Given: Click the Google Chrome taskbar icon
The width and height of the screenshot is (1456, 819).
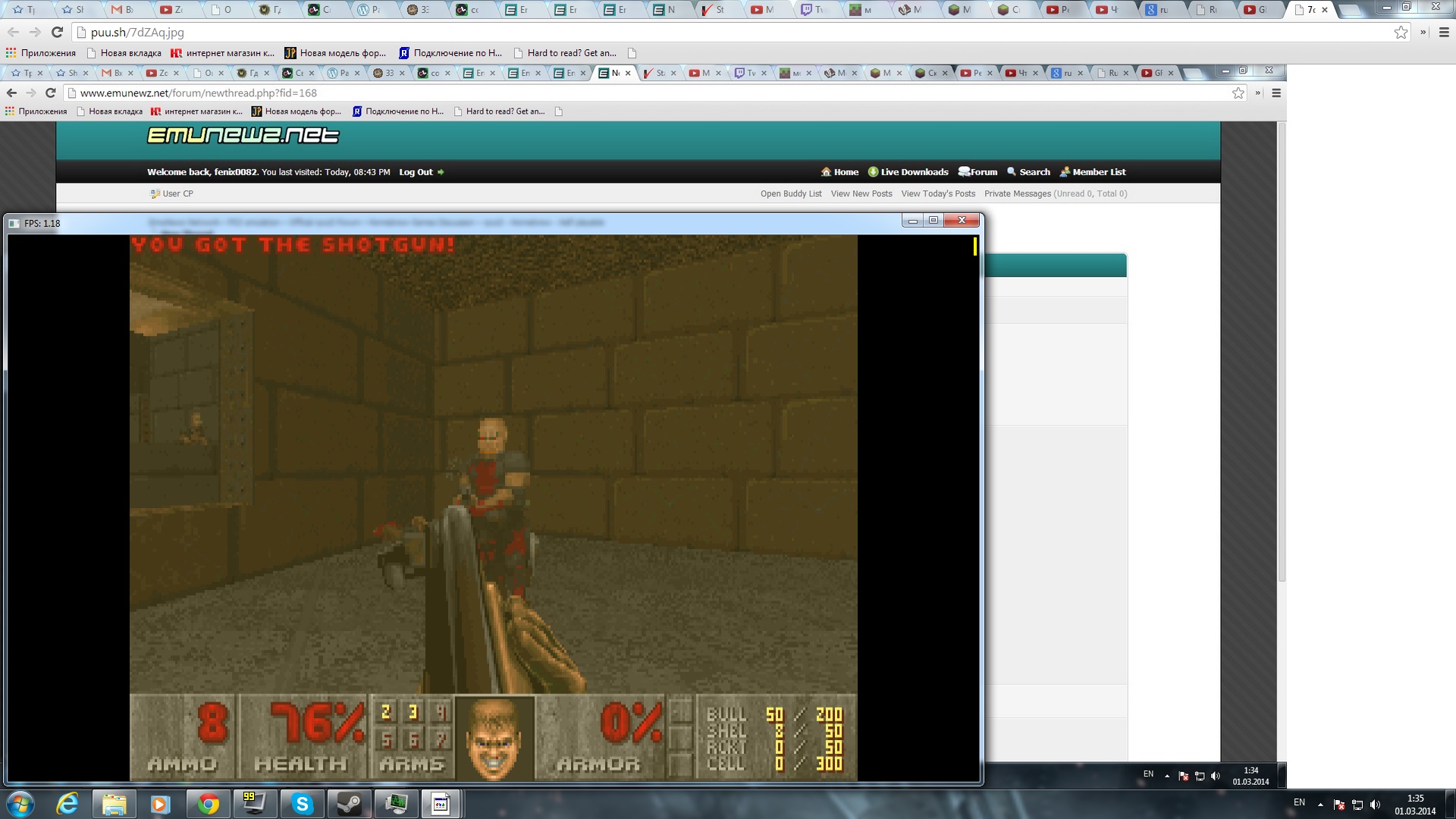Looking at the screenshot, I should [x=208, y=804].
